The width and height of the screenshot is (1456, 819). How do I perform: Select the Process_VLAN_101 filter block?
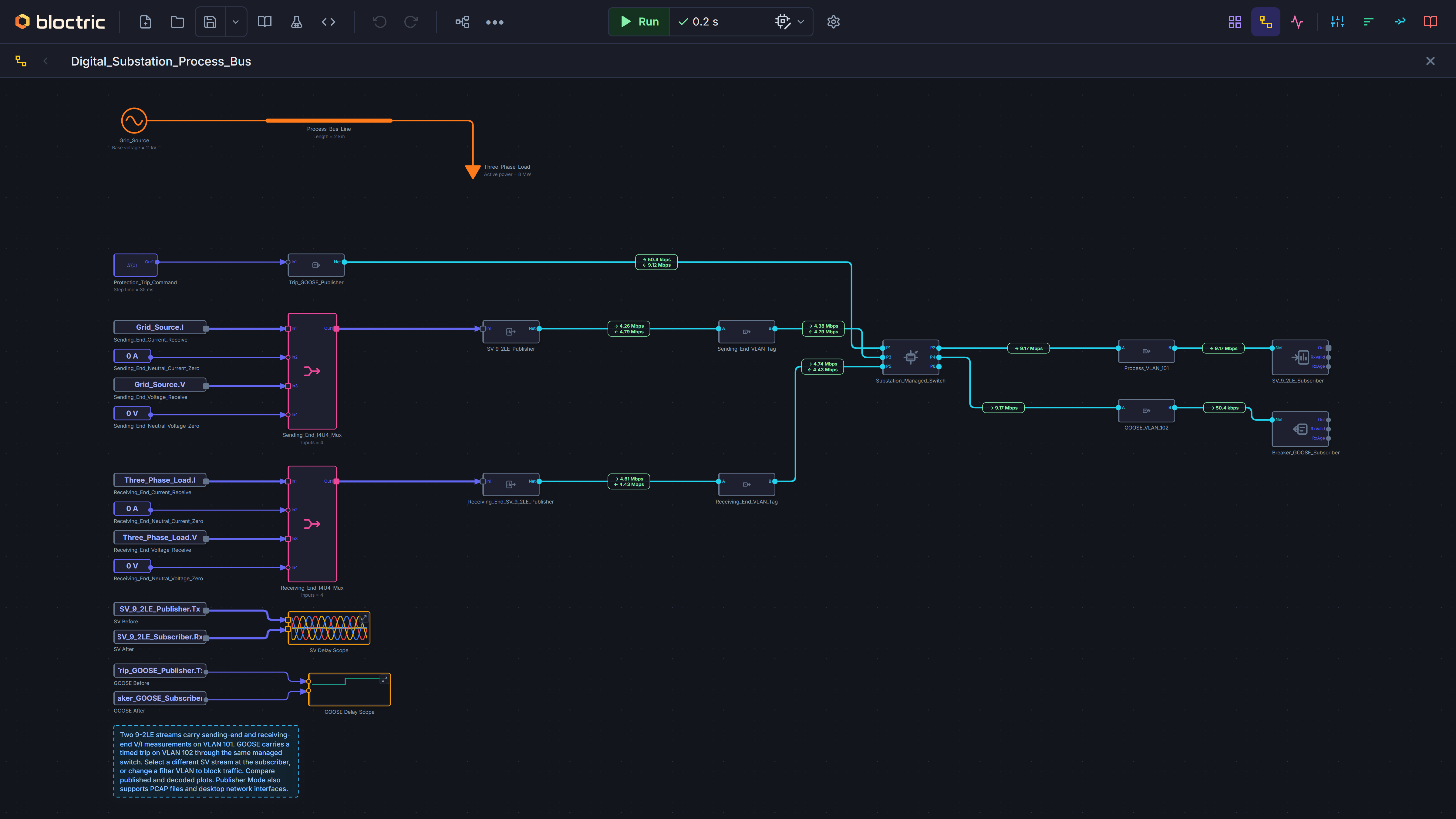click(x=1146, y=351)
